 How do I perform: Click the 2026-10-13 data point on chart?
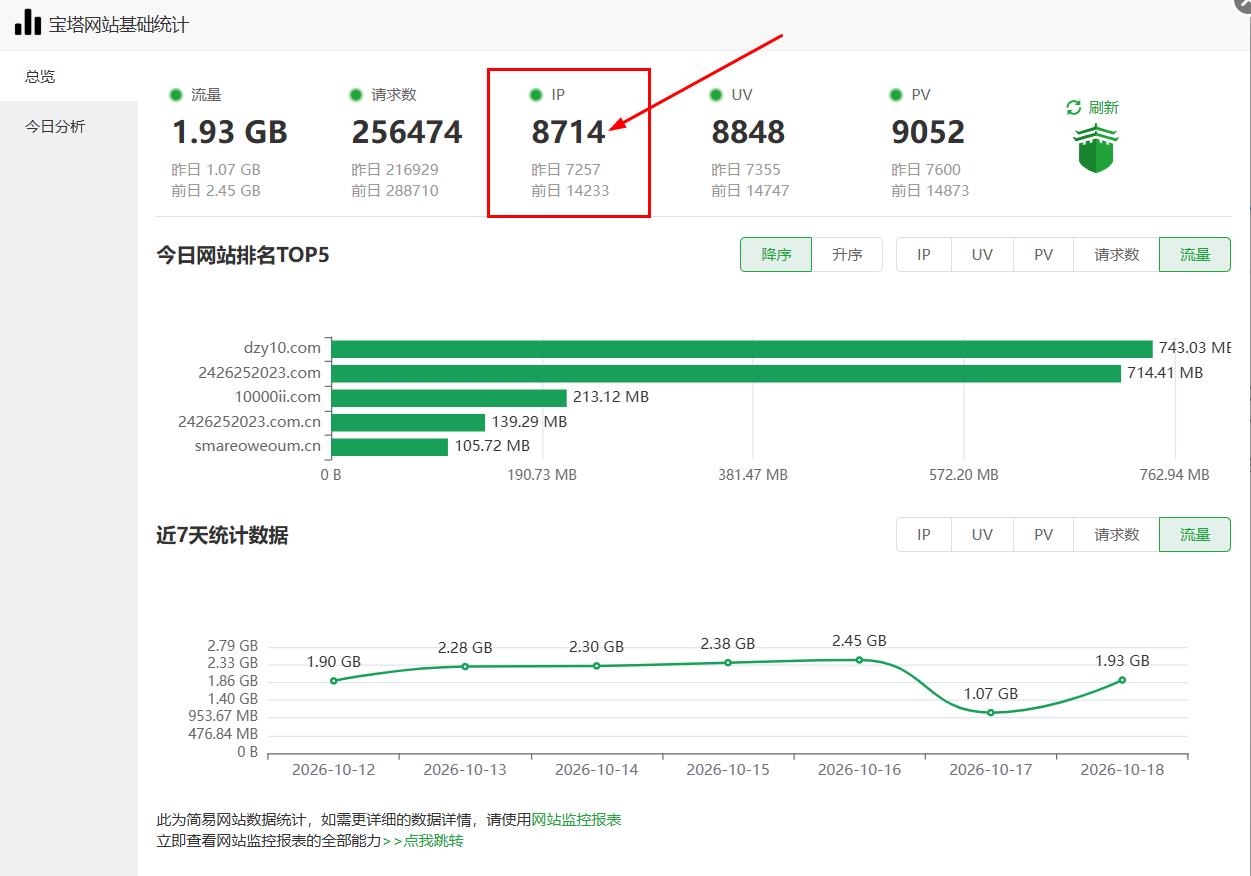point(465,666)
